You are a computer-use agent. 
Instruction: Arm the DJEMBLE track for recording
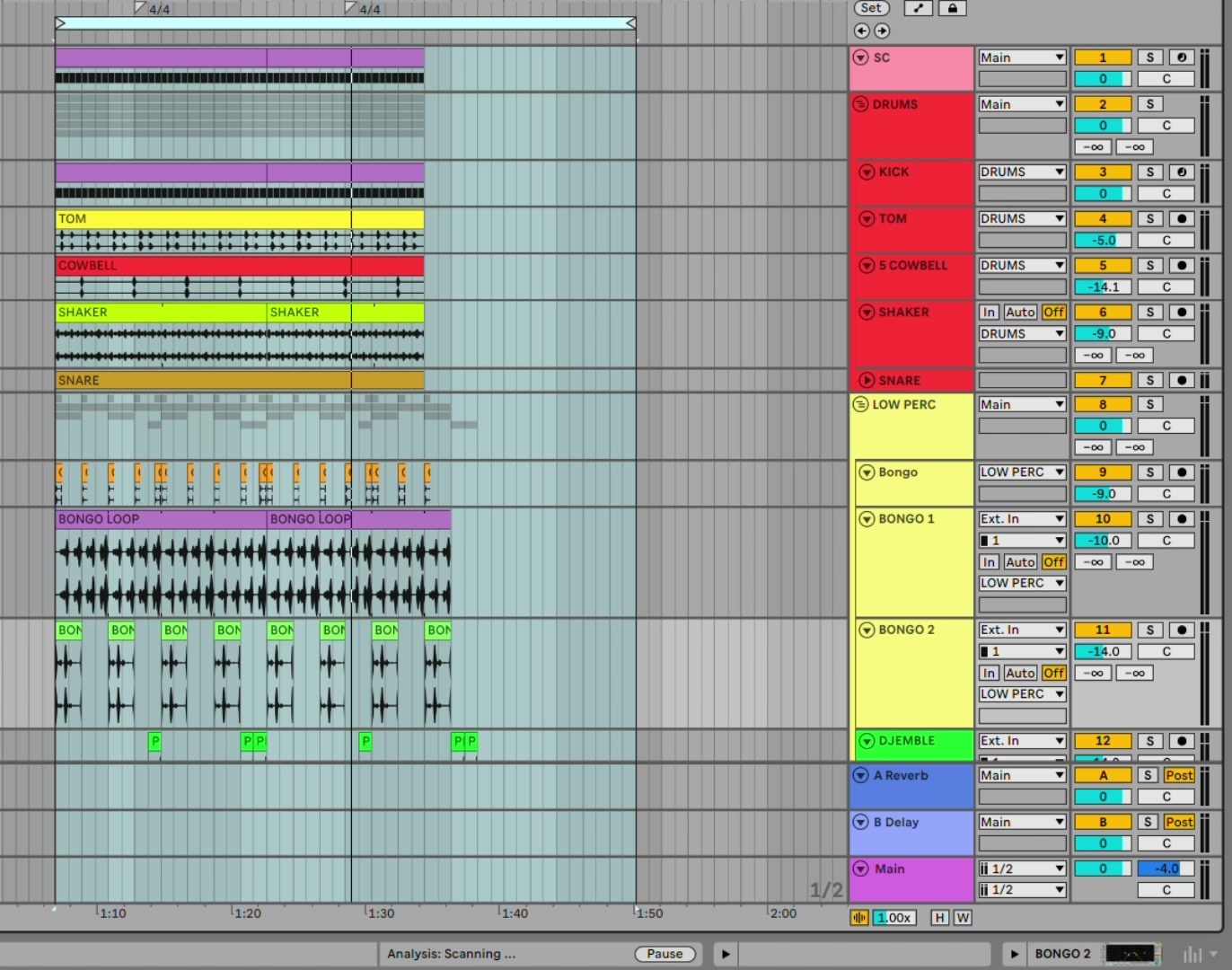click(x=1182, y=741)
